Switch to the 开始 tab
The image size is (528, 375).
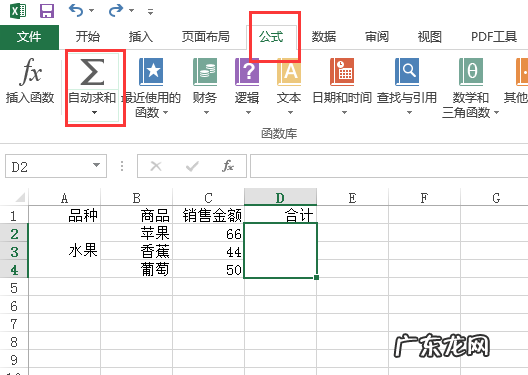[x=88, y=37]
